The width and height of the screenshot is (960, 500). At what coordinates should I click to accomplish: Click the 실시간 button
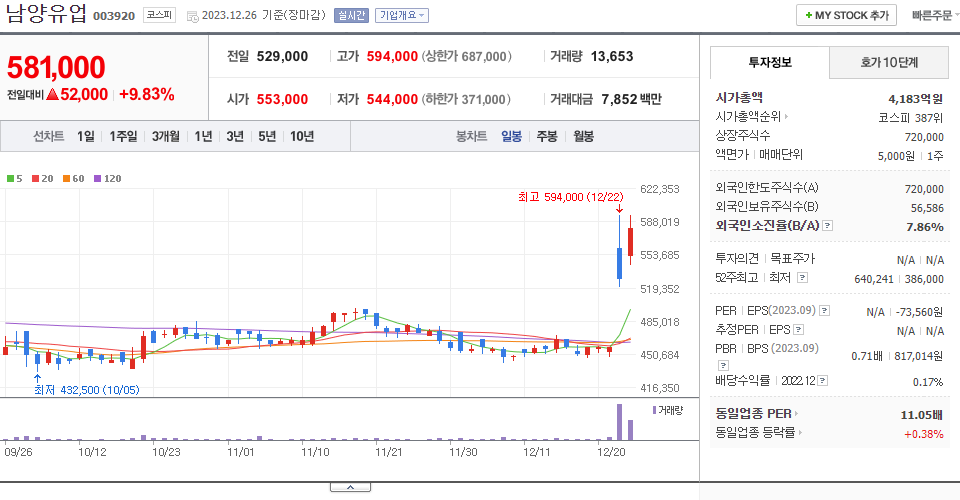351,15
